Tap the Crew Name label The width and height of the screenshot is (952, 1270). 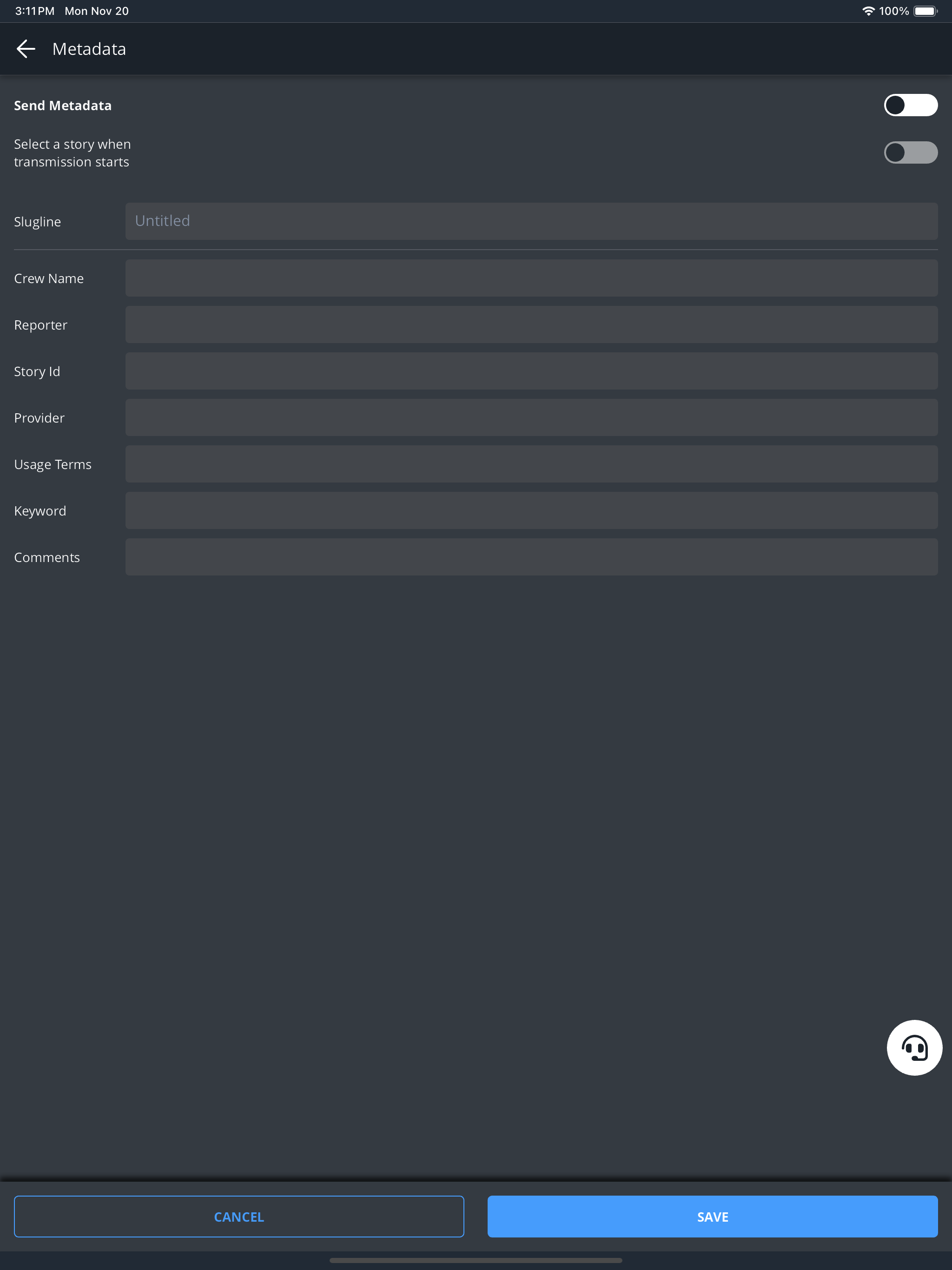[49, 278]
